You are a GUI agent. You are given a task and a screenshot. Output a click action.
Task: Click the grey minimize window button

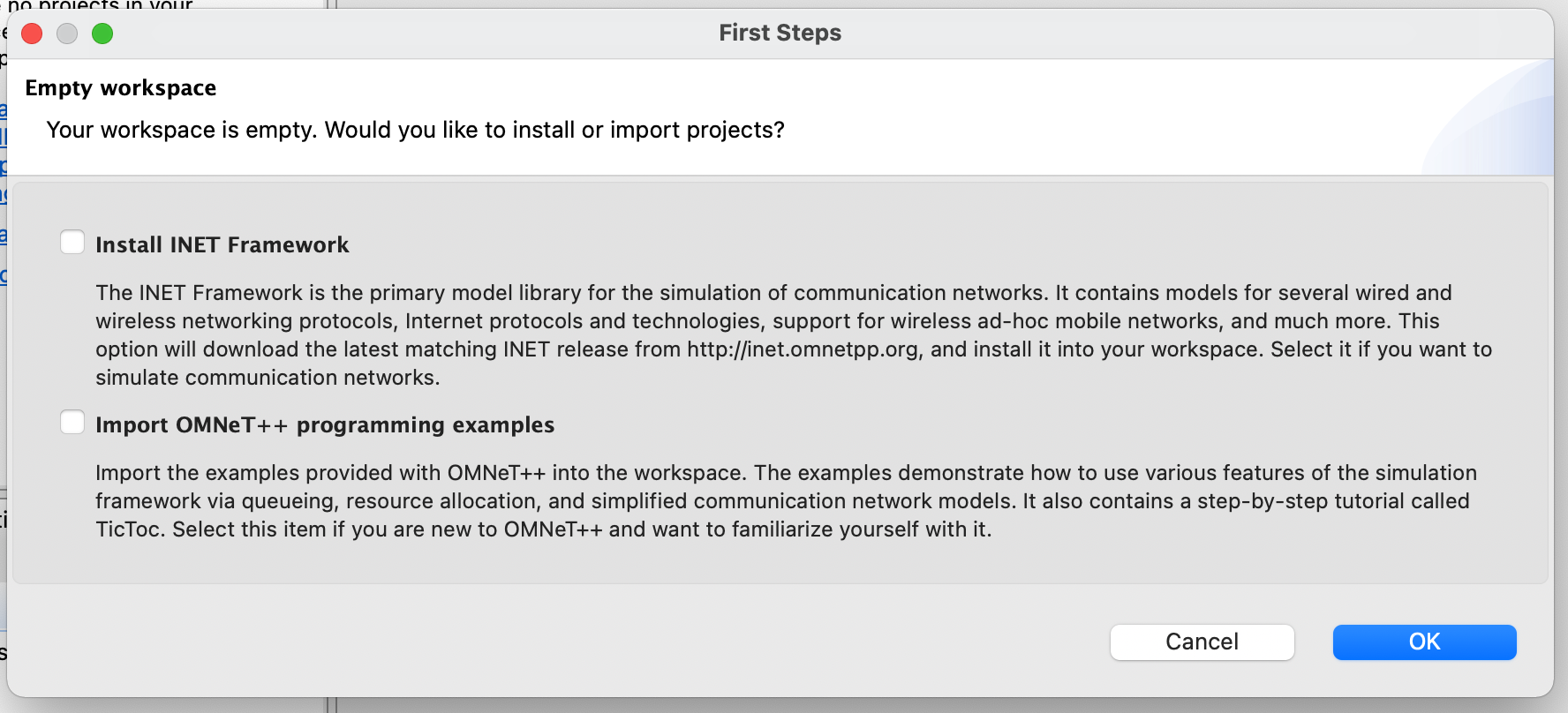[67, 34]
